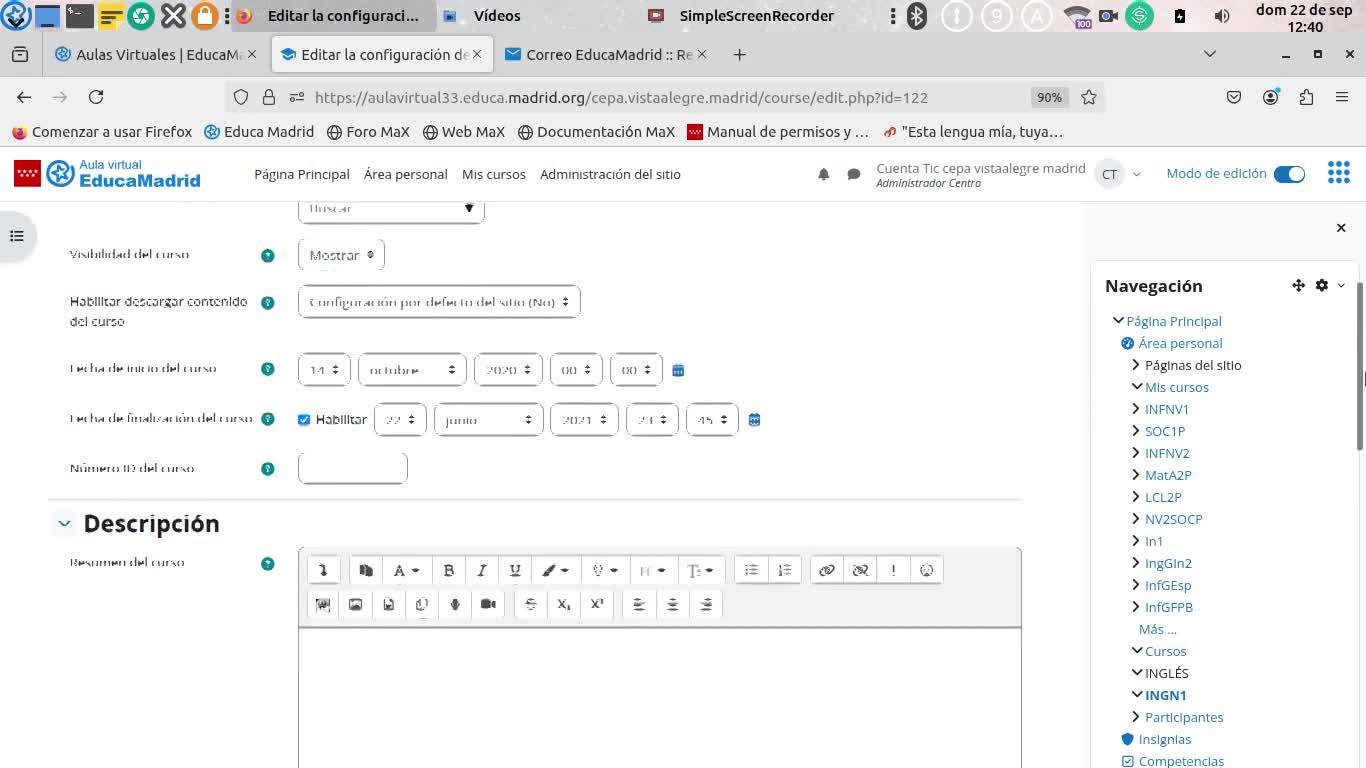The height and width of the screenshot is (768, 1366).
Task: Open the course index drawer icon
Action: (16, 236)
